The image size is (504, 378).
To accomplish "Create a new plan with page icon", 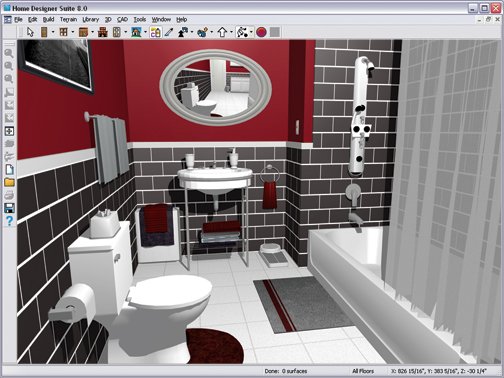I will click(9, 170).
